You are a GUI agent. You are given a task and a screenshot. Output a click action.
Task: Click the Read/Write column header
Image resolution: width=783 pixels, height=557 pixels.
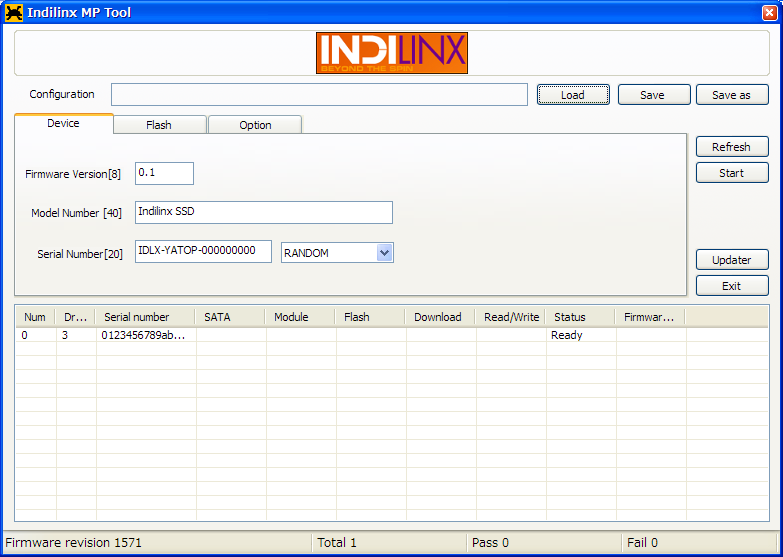click(510, 317)
